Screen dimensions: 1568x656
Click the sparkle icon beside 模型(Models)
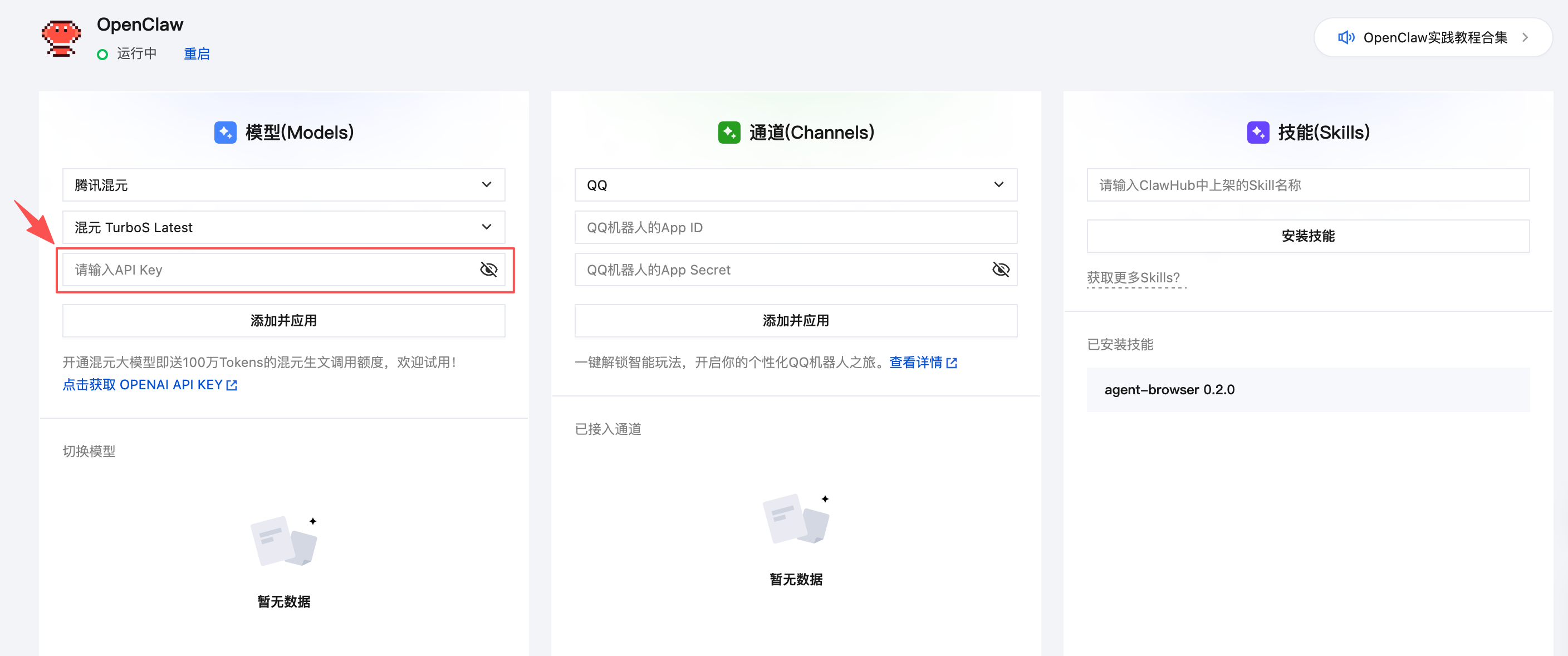225,132
